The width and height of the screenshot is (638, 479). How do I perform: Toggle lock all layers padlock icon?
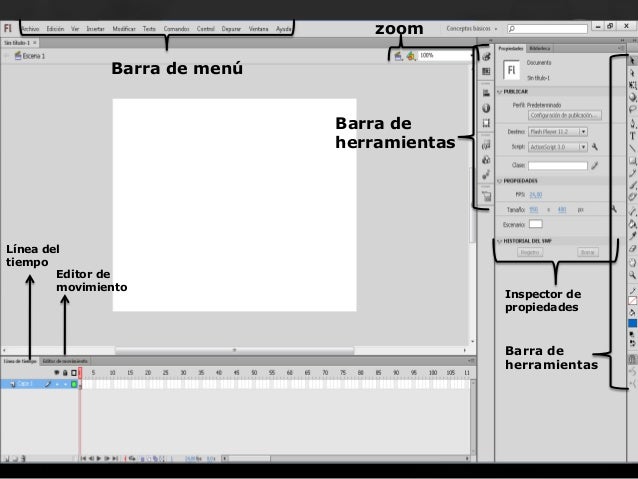click(x=65, y=373)
